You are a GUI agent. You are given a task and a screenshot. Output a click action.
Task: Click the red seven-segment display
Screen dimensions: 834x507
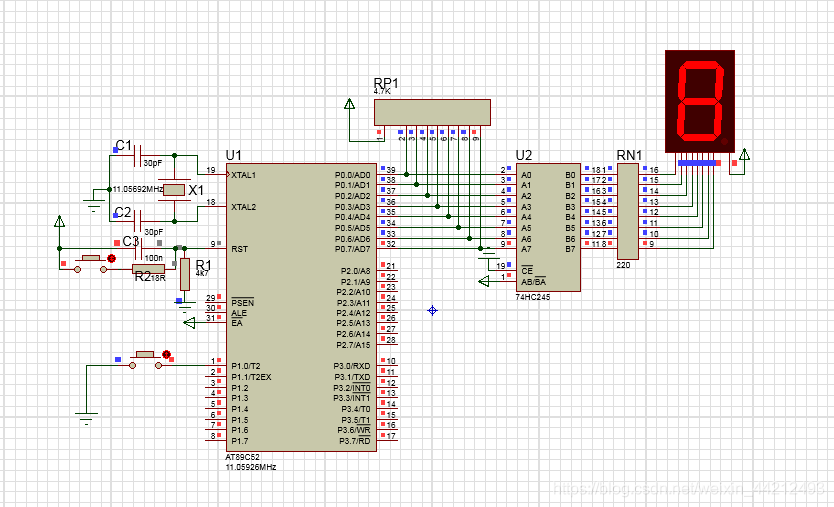click(x=699, y=101)
